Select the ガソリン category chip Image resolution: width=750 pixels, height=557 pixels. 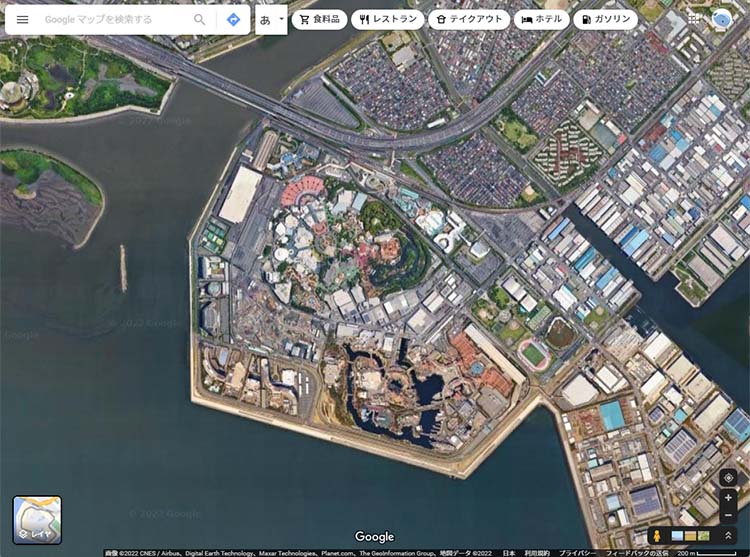point(605,20)
